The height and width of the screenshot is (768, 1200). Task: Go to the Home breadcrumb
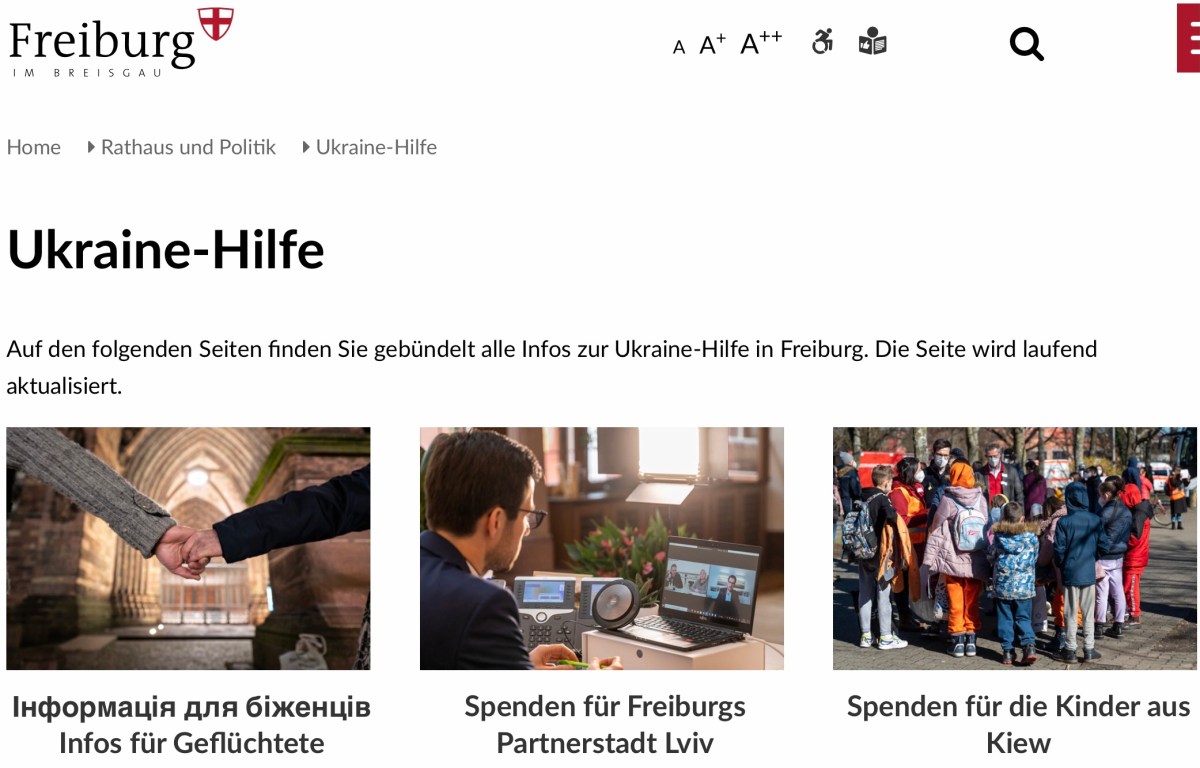(x=34, y=147)
